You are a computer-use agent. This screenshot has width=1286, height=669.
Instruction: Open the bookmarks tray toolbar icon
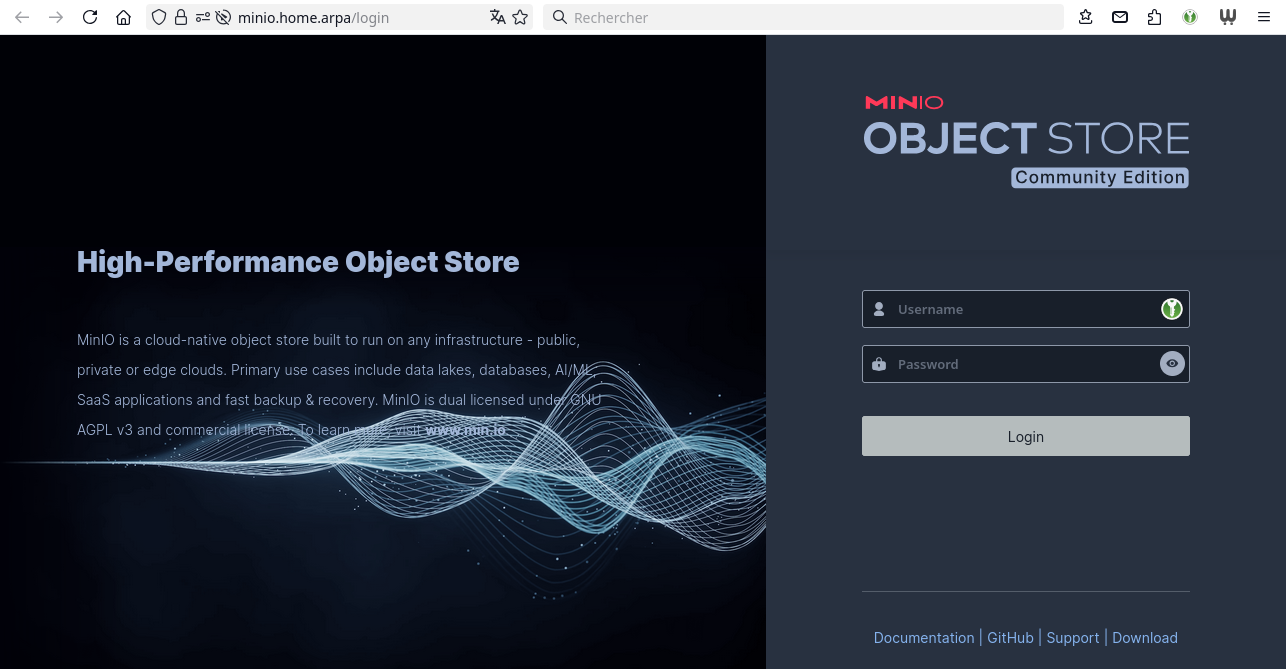pyautogui.click(x=1086, y=17)
